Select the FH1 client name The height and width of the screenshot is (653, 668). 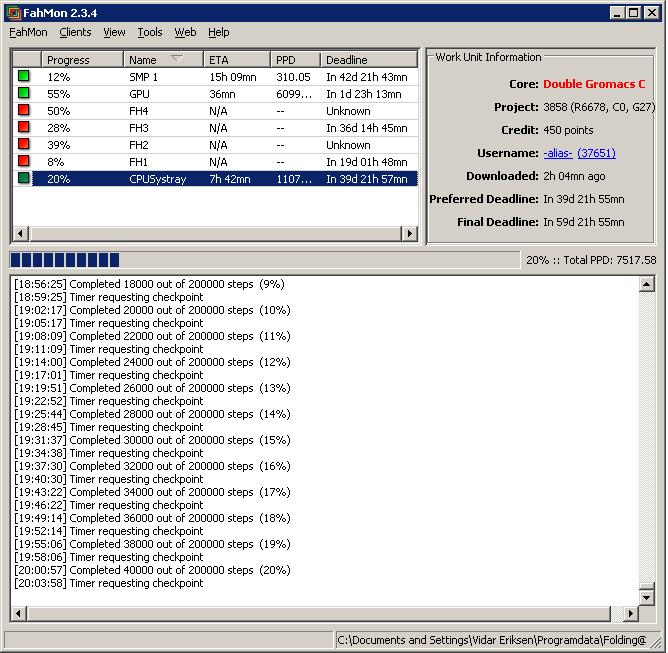[x=138, y=162]
